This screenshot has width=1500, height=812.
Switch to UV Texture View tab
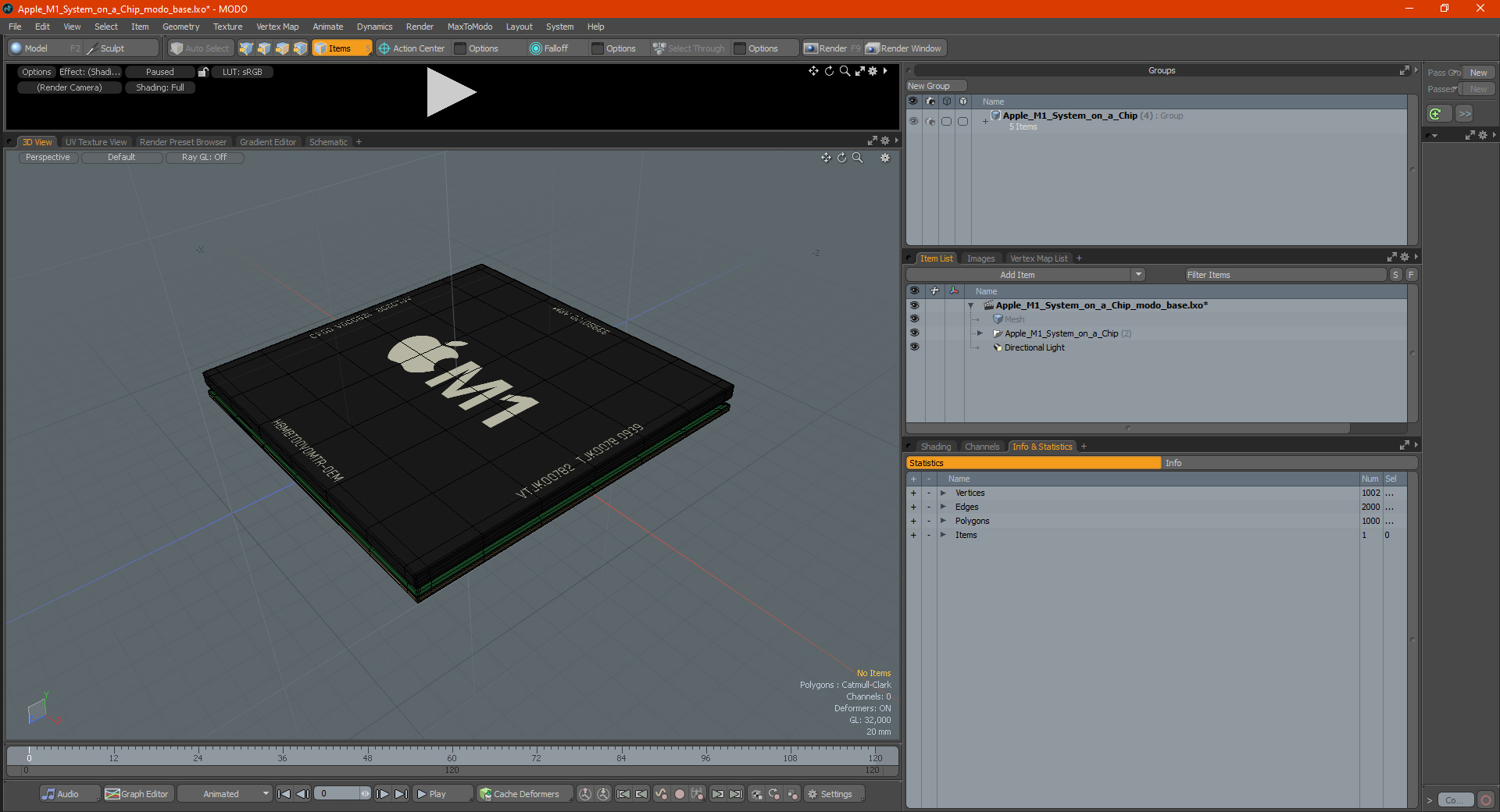pos(96,142)
